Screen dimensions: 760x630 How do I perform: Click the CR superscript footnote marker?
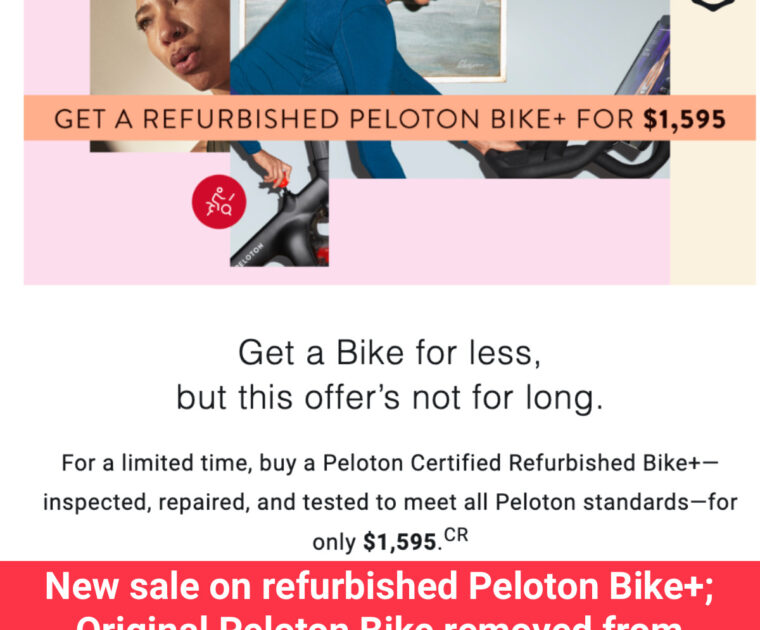(456, 537)
